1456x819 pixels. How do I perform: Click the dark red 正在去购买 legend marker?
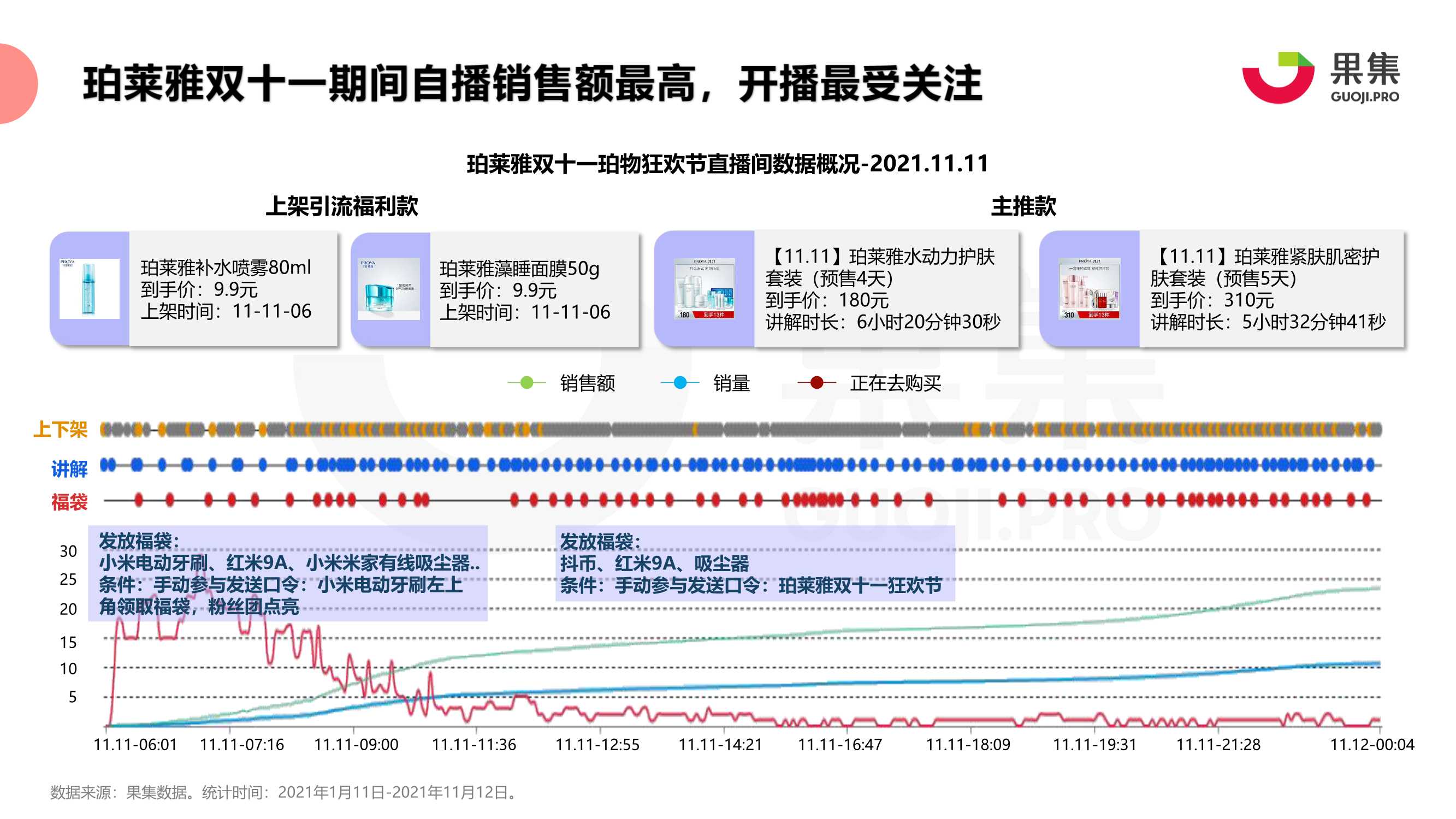point(816,383)
